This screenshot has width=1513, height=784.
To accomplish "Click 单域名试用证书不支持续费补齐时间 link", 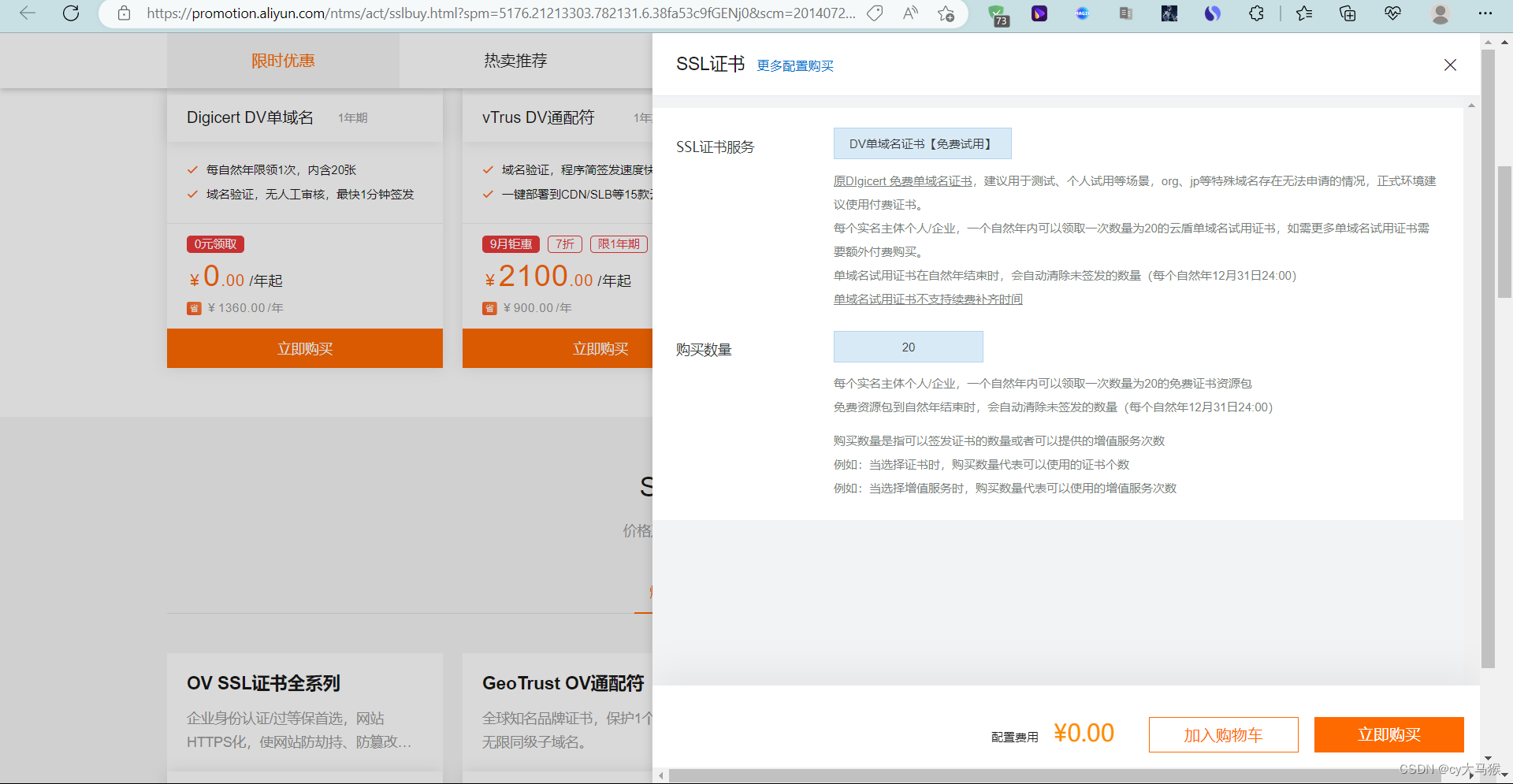I will (x=928, y=299).
